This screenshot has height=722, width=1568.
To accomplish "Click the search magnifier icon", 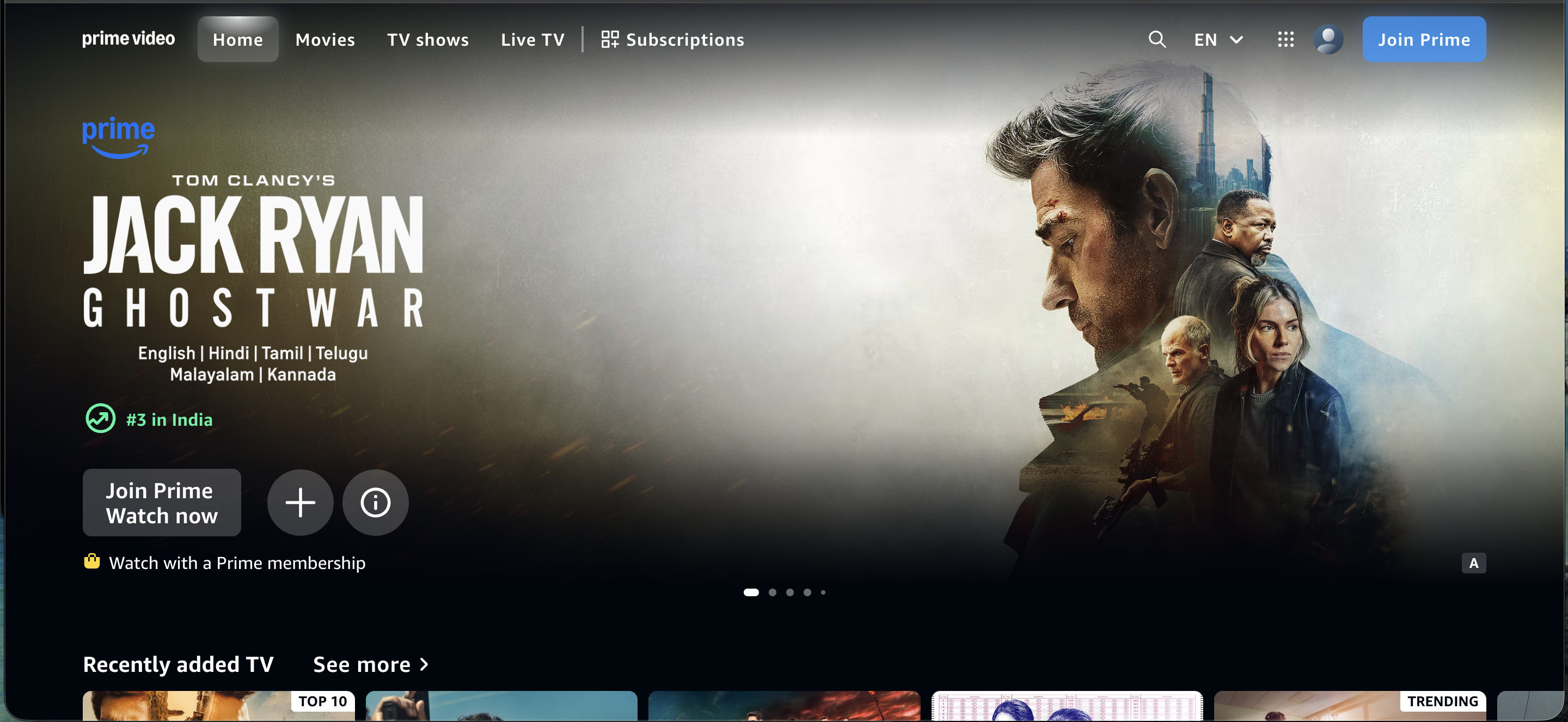I will [x=1157, y=40].
